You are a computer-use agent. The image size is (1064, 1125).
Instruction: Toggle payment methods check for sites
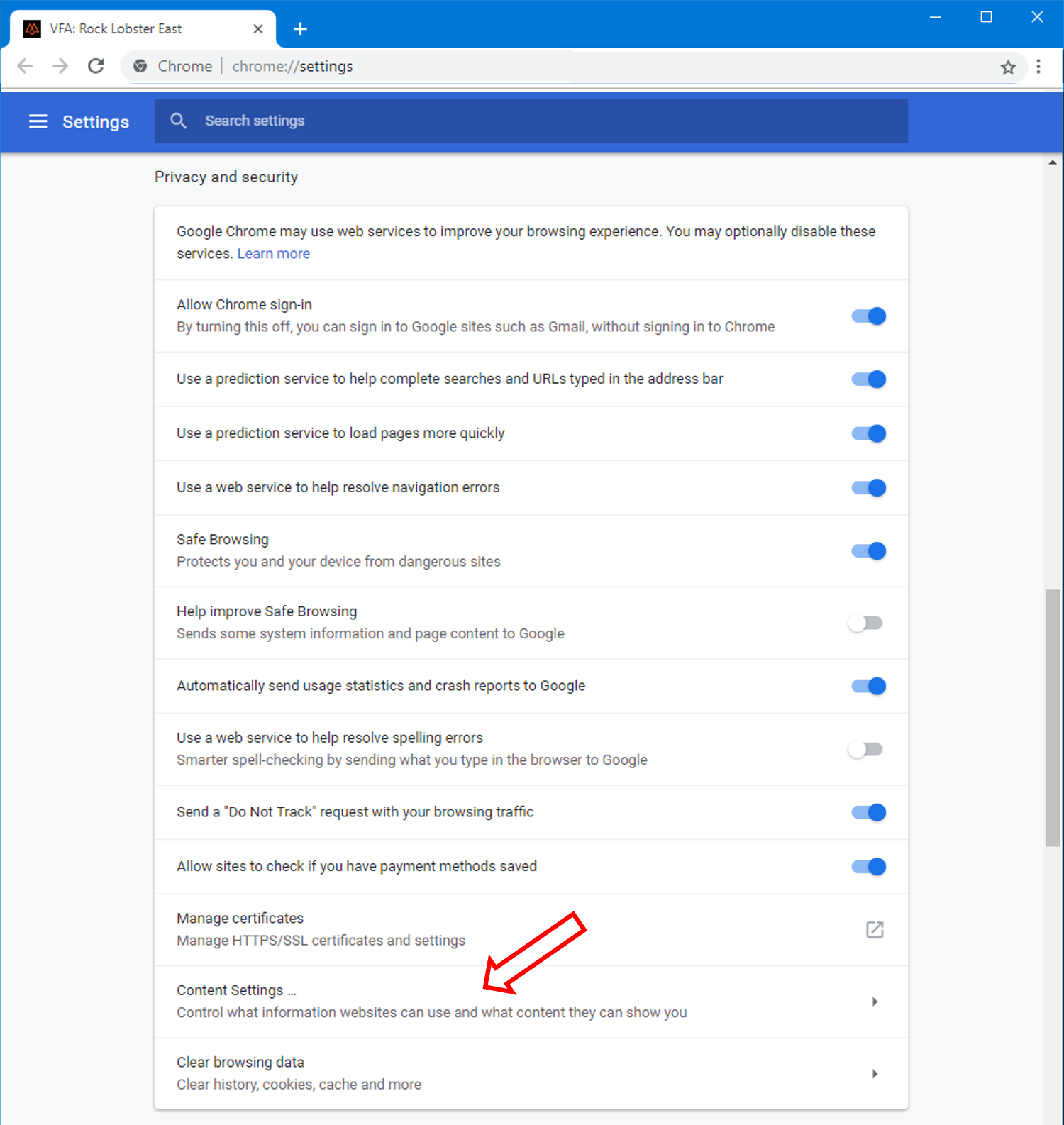click(868, 867)
